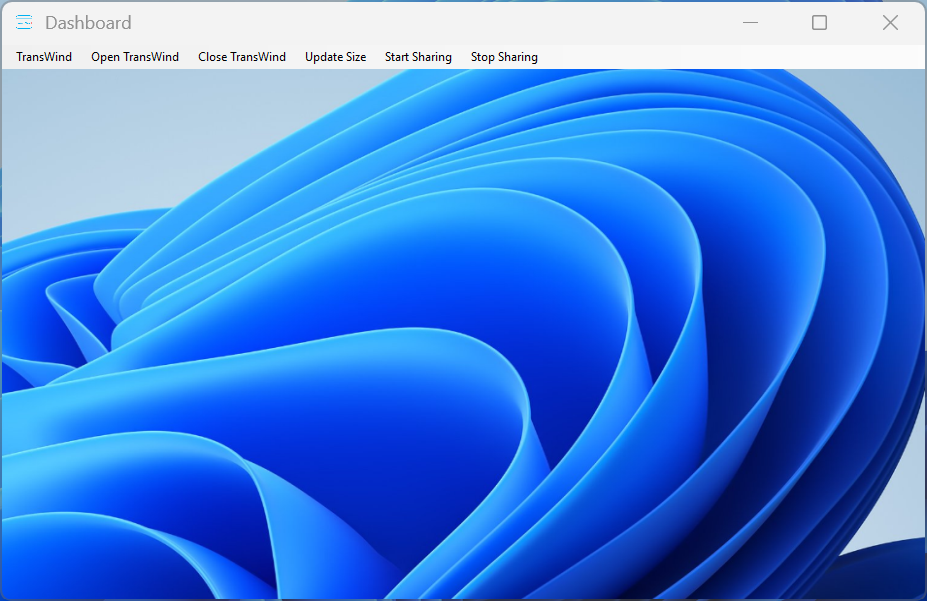Click Update Size menu item
Viewport: 927px width, 601px height.
coord(335,57)
